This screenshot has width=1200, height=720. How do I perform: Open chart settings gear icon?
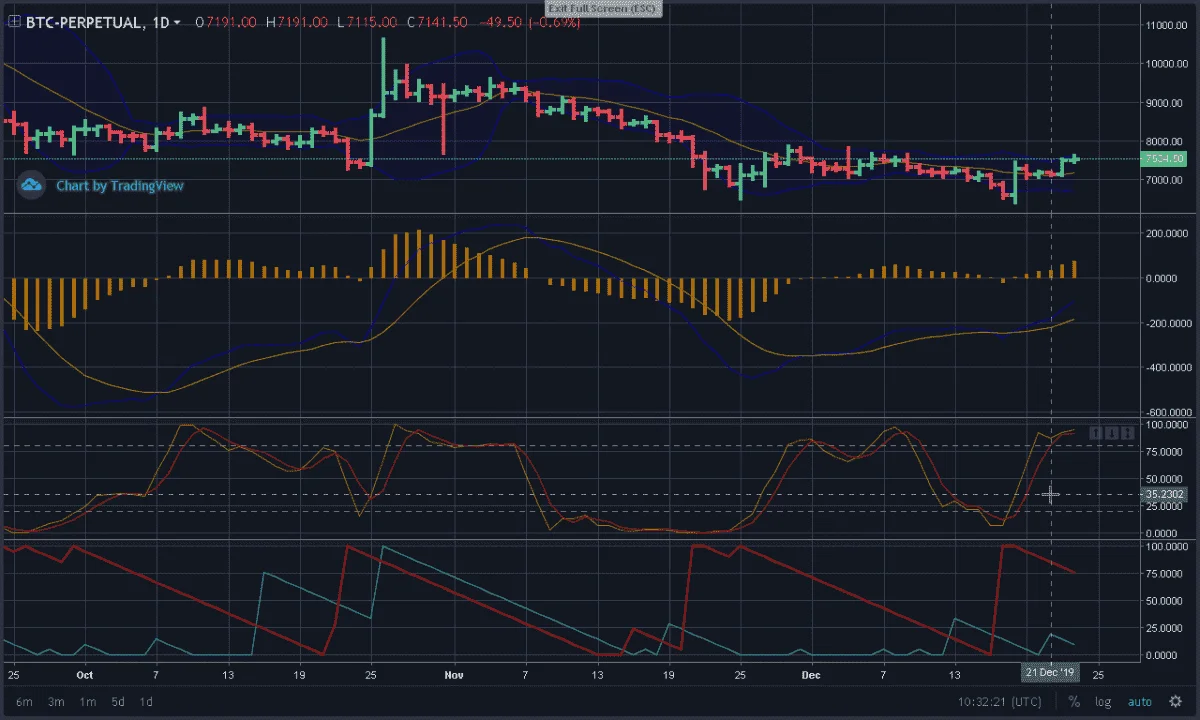pos(1177,701)
